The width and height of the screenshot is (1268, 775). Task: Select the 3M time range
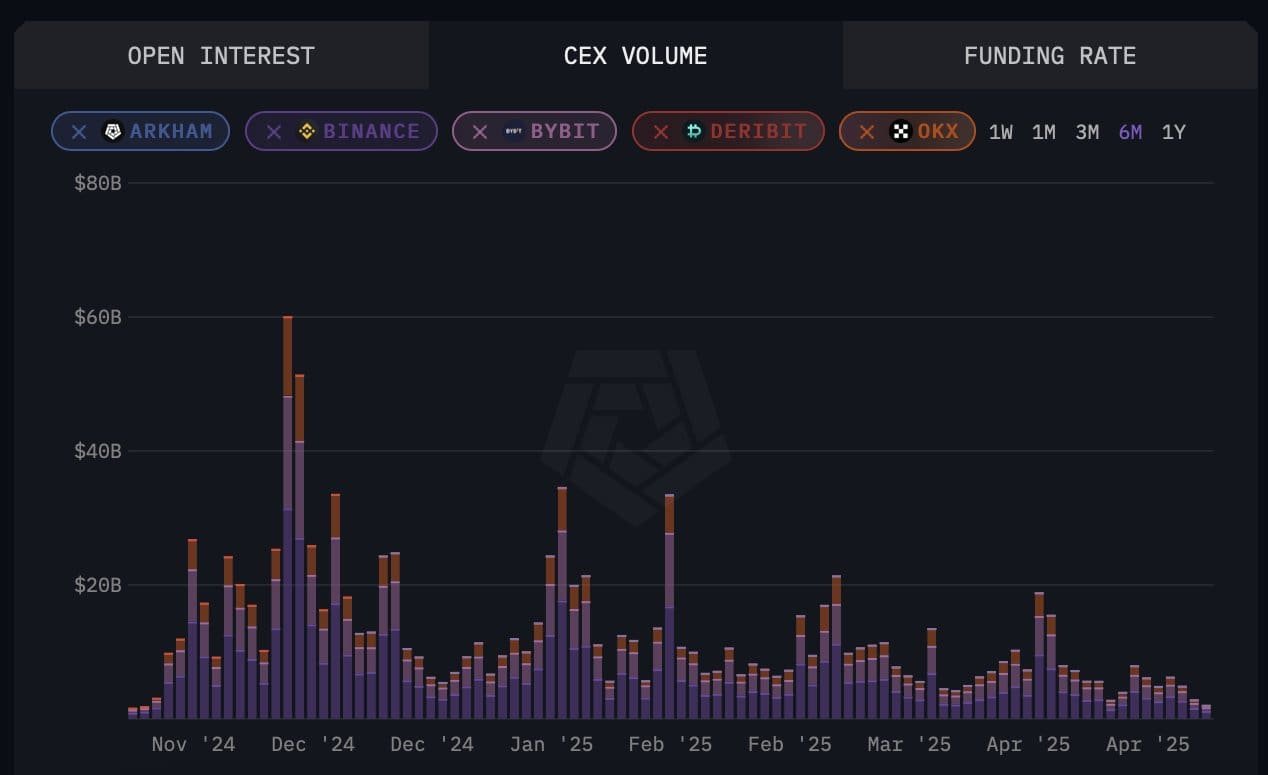coord(1087,131)
